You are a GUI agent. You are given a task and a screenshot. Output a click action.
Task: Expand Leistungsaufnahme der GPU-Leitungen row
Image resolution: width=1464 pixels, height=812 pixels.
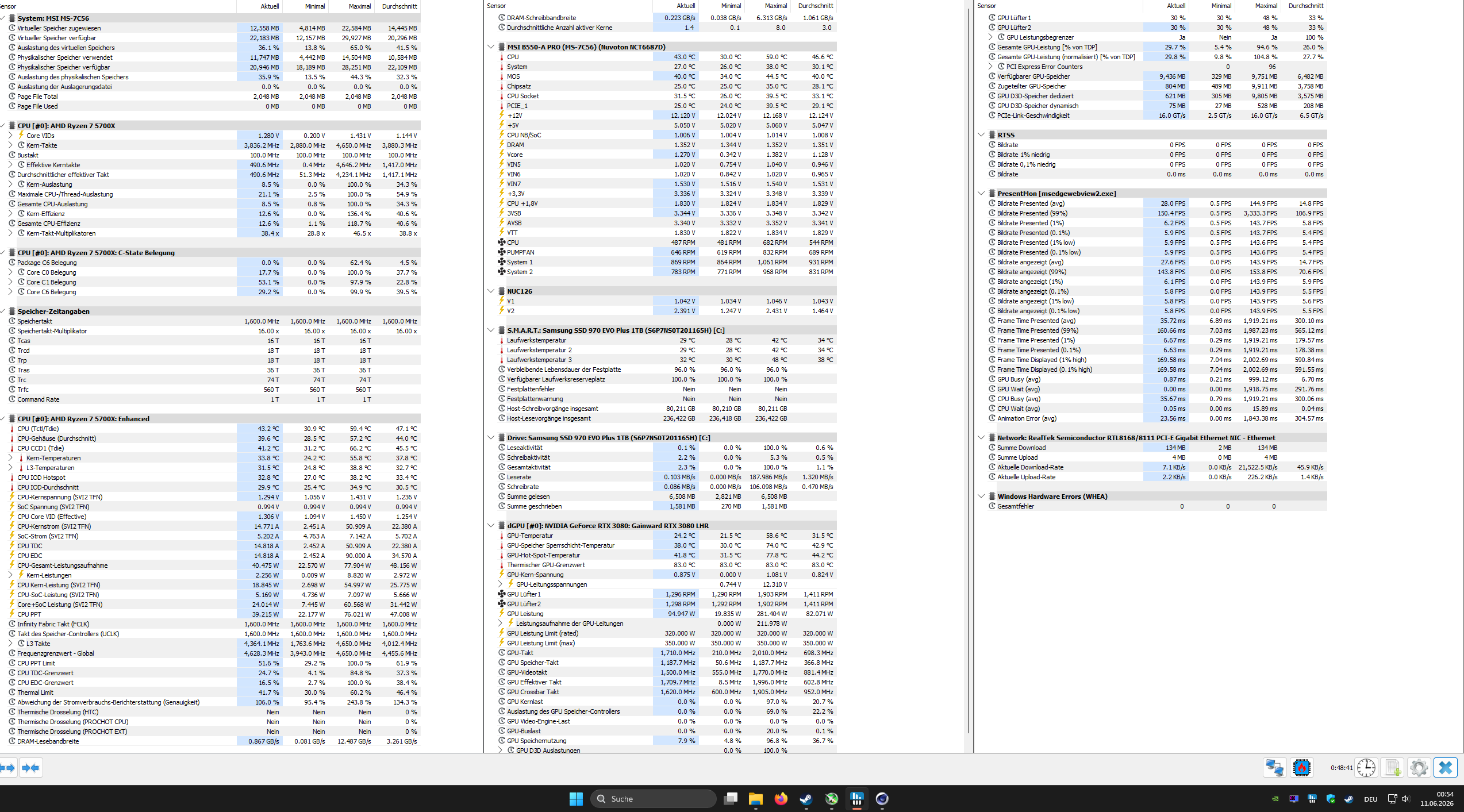click(x=500, y=624)
